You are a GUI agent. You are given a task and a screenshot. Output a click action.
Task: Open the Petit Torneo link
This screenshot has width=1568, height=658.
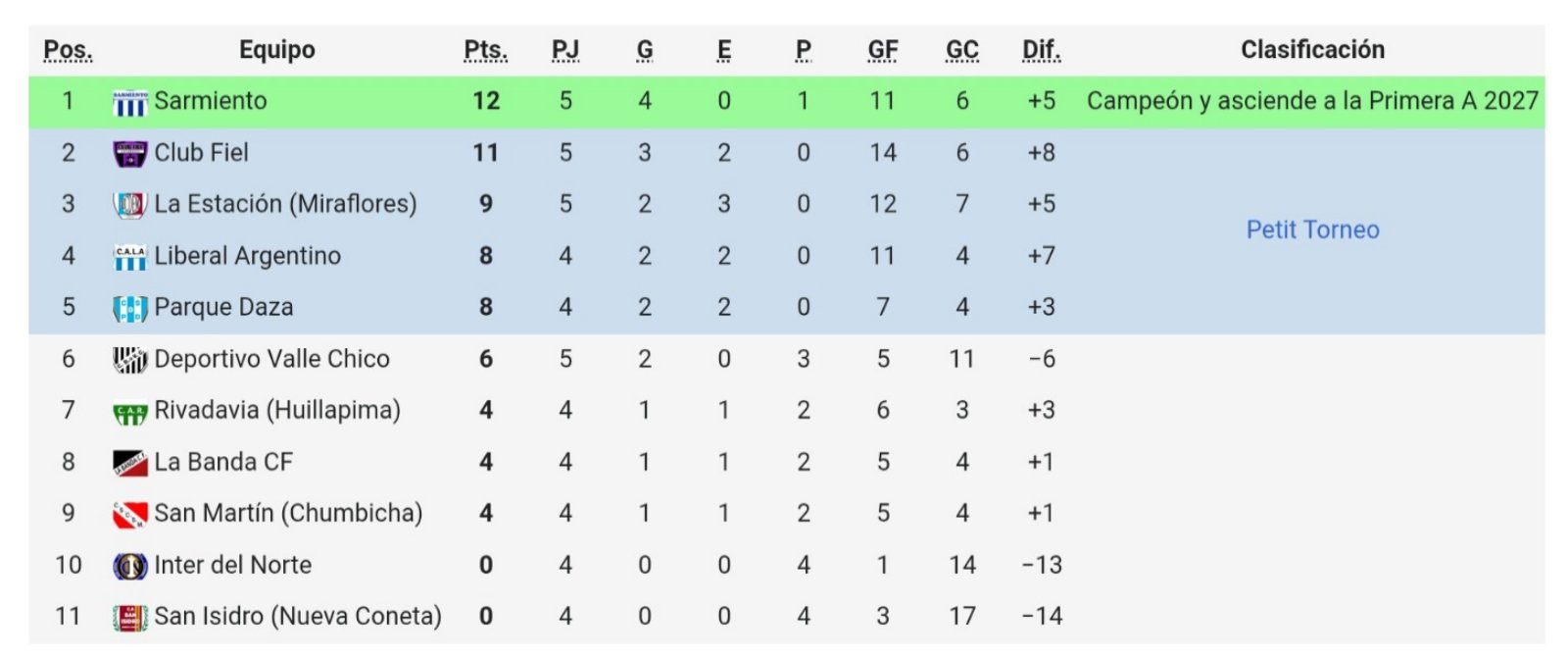coord(1312,229)
